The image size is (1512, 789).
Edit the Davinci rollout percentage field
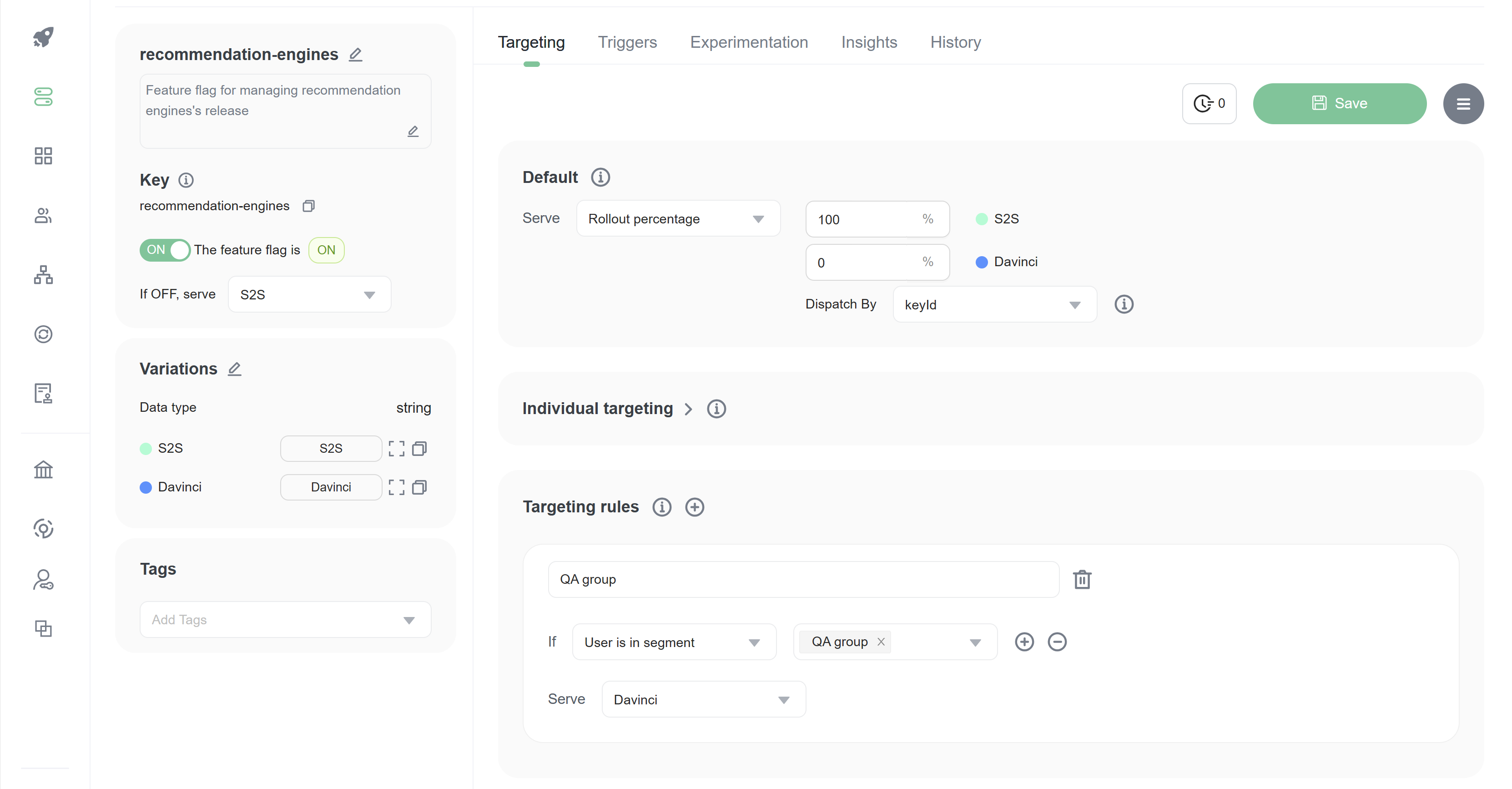(877, 262)
